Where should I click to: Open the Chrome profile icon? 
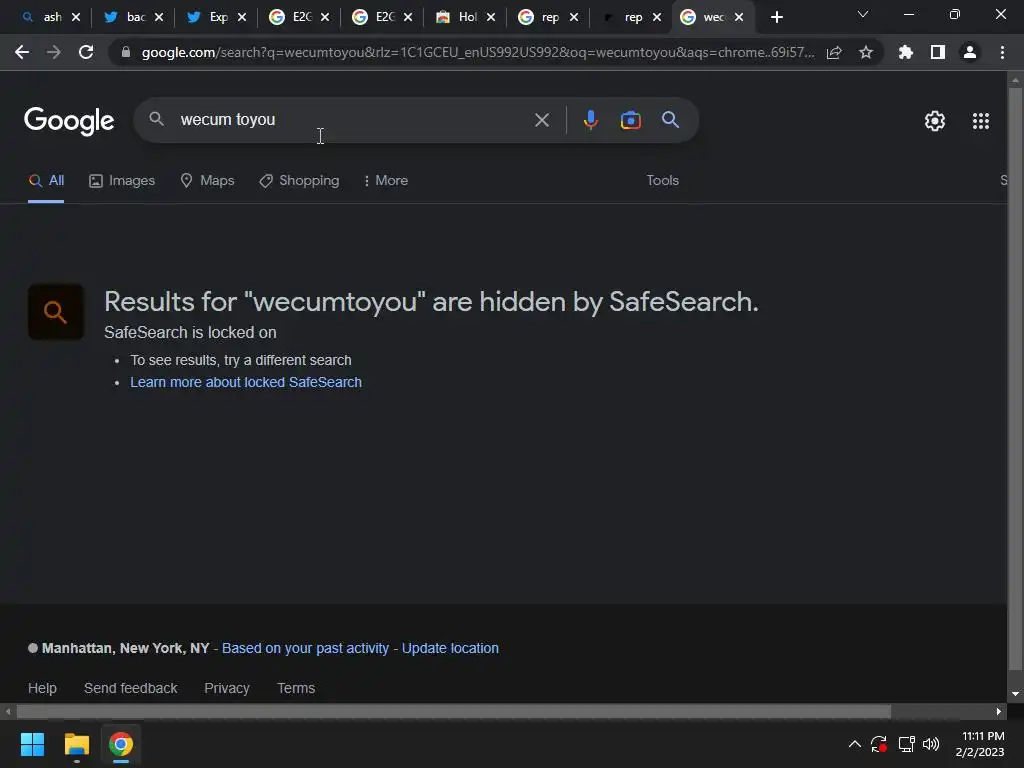[970, 52]
